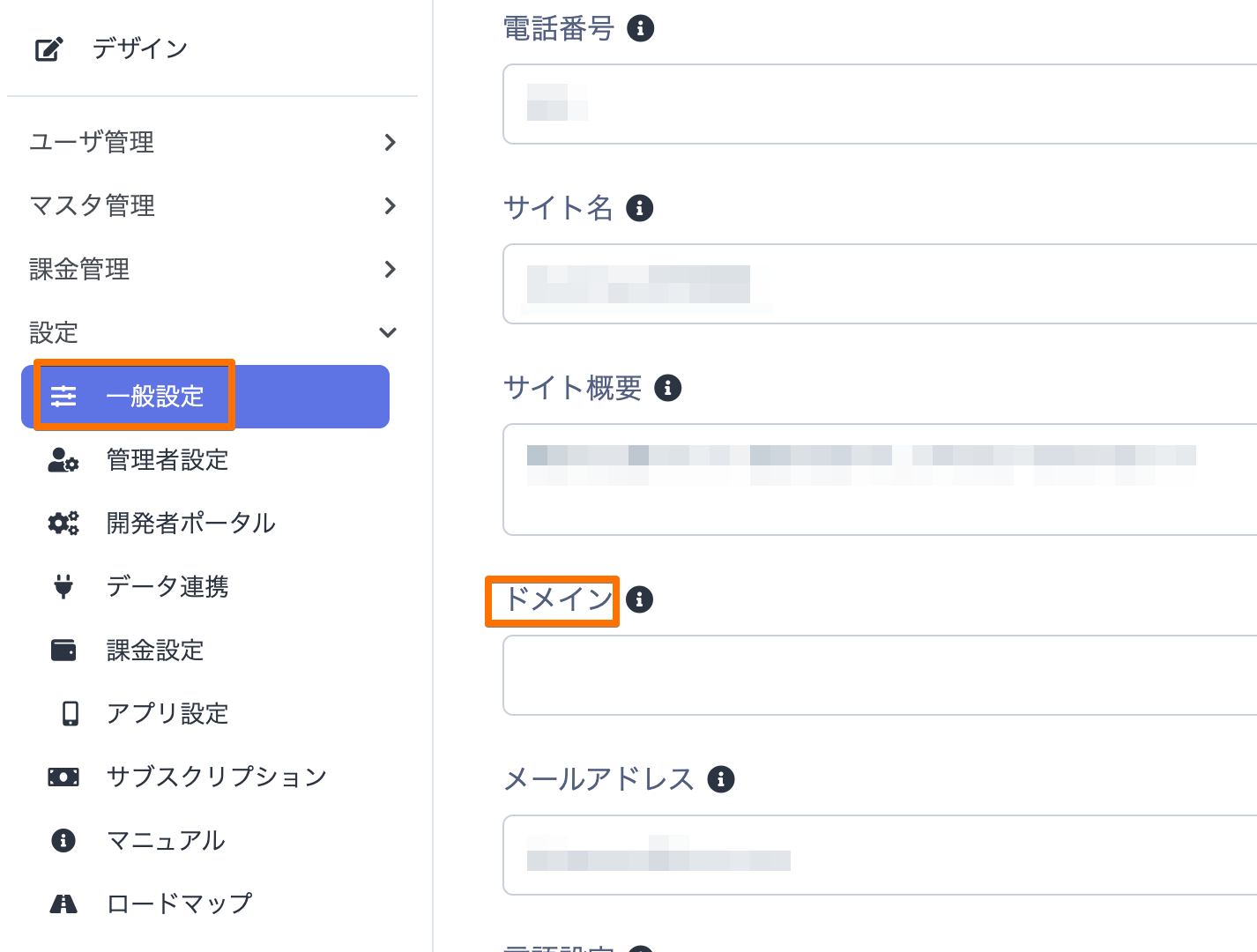Click the Design pencil-edit icon
1257x952 pixels.
click(x=48, y=49)
